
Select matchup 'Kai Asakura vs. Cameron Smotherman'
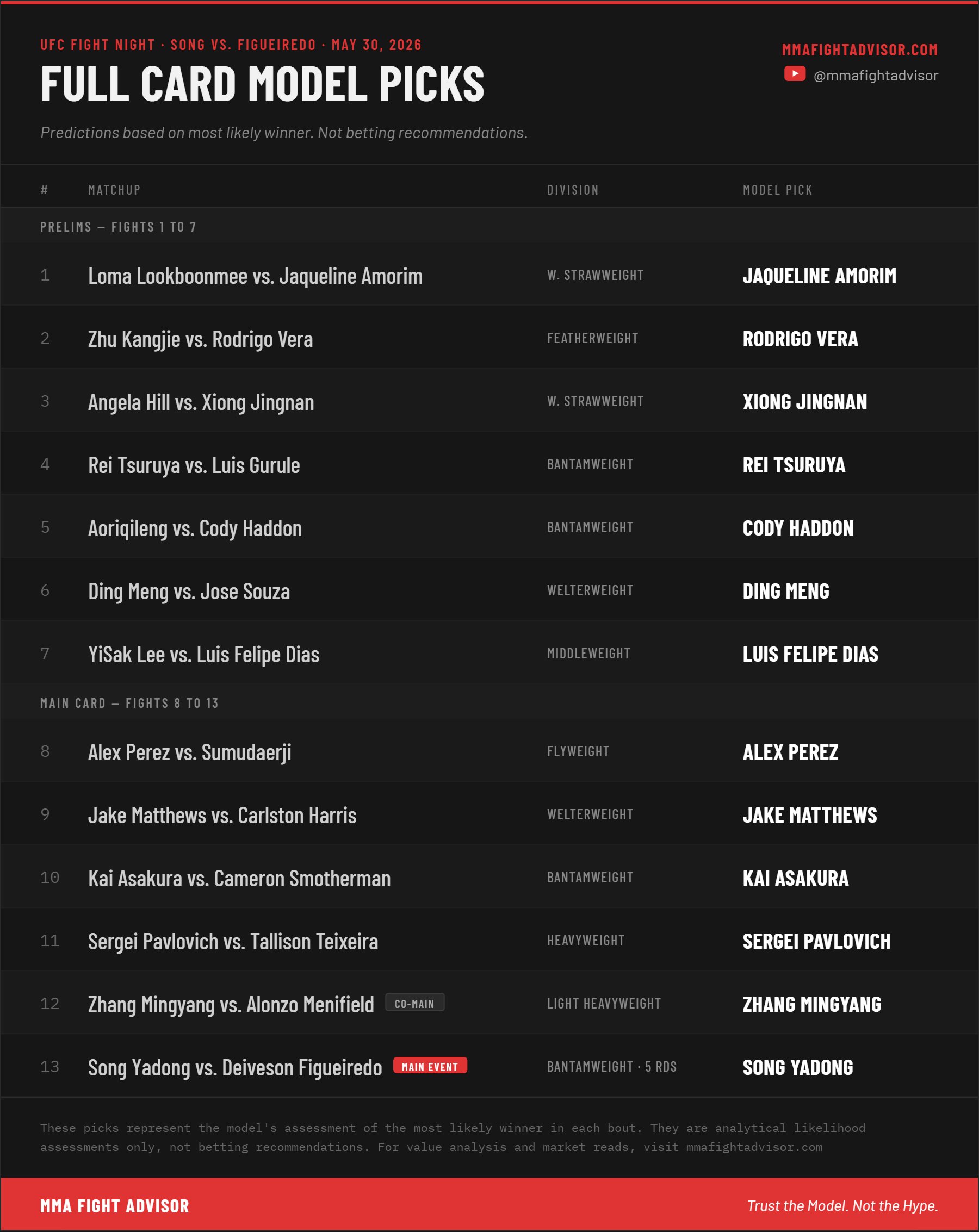[x=239, y=878]
